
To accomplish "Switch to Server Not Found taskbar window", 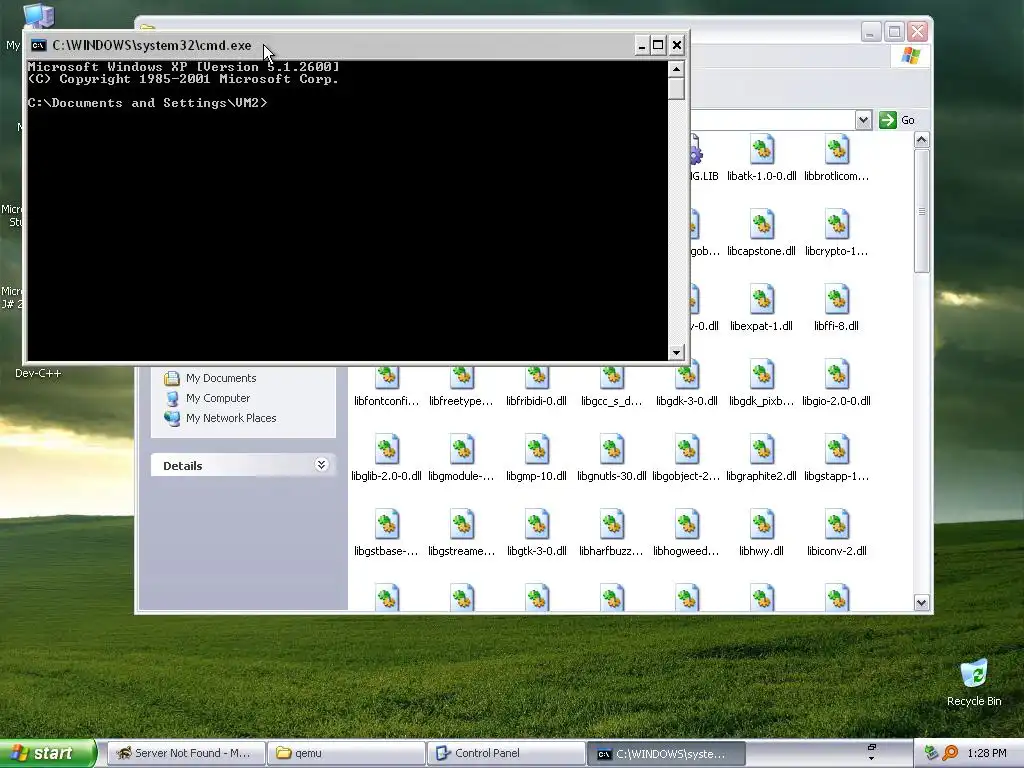I will (186, 753).
